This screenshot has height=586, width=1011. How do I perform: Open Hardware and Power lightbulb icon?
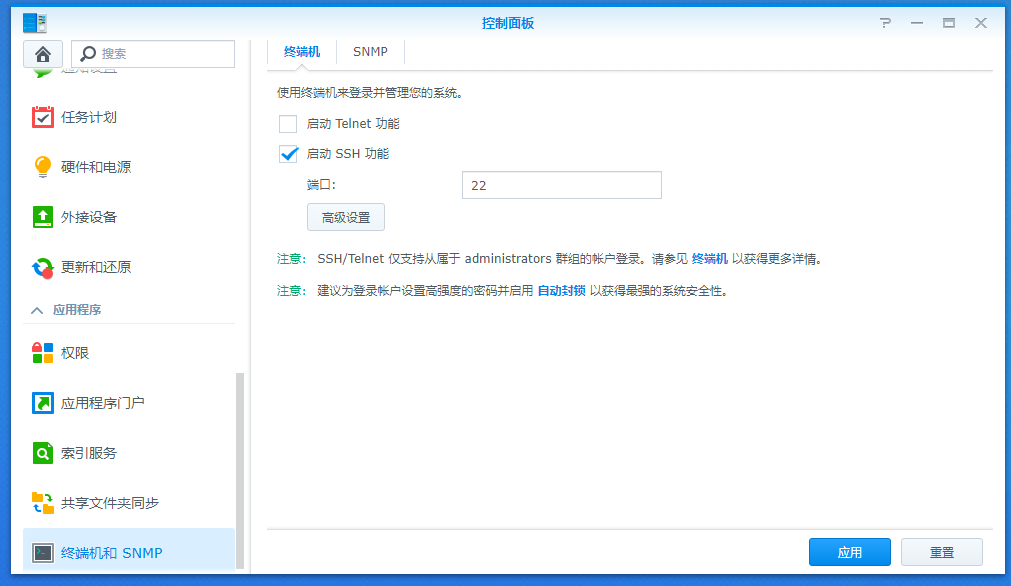tap(43, 167)
